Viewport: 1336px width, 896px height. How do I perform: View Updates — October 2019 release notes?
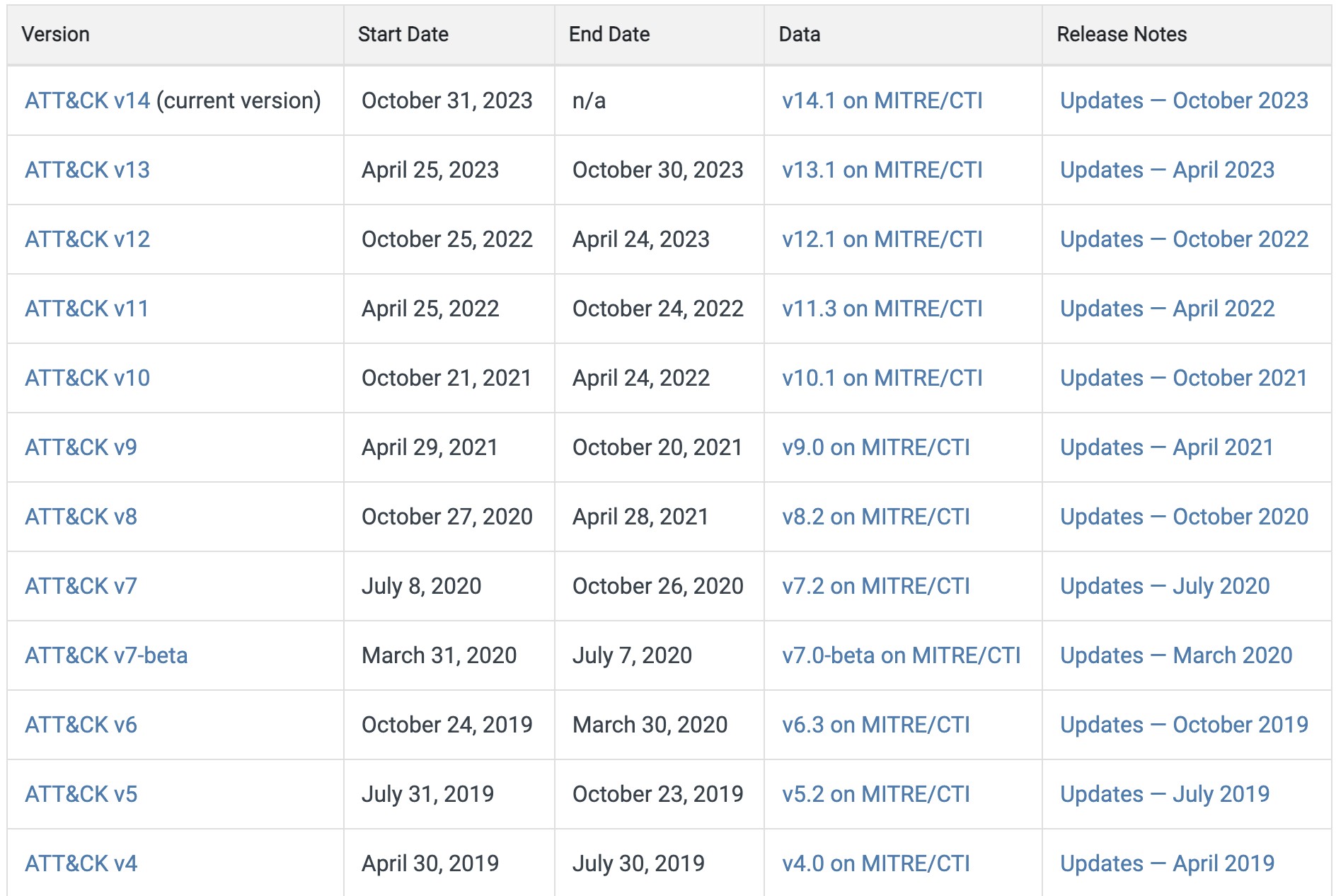[x=1185, y=725]
